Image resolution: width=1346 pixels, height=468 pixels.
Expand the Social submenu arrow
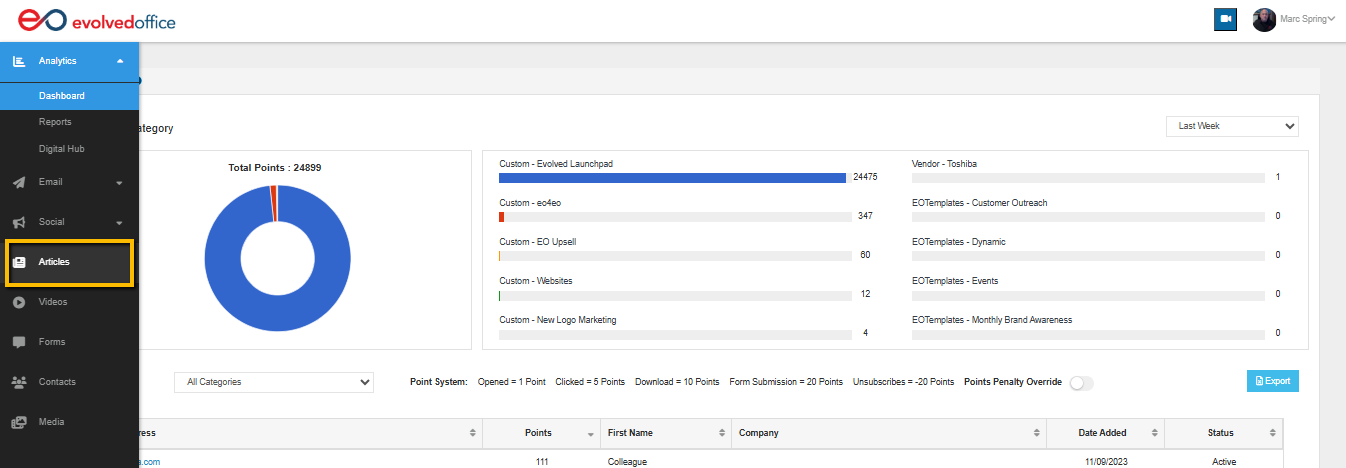click(120, 222)
